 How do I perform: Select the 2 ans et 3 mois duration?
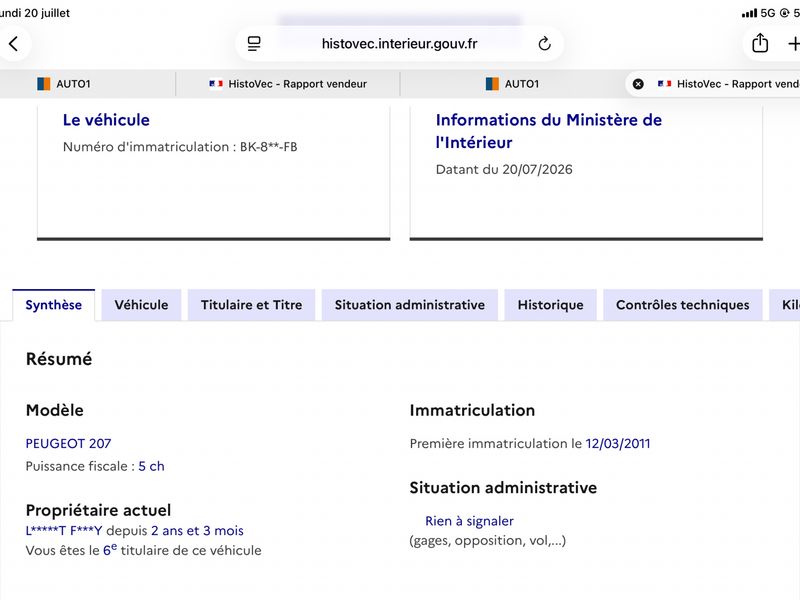[197, 531]
